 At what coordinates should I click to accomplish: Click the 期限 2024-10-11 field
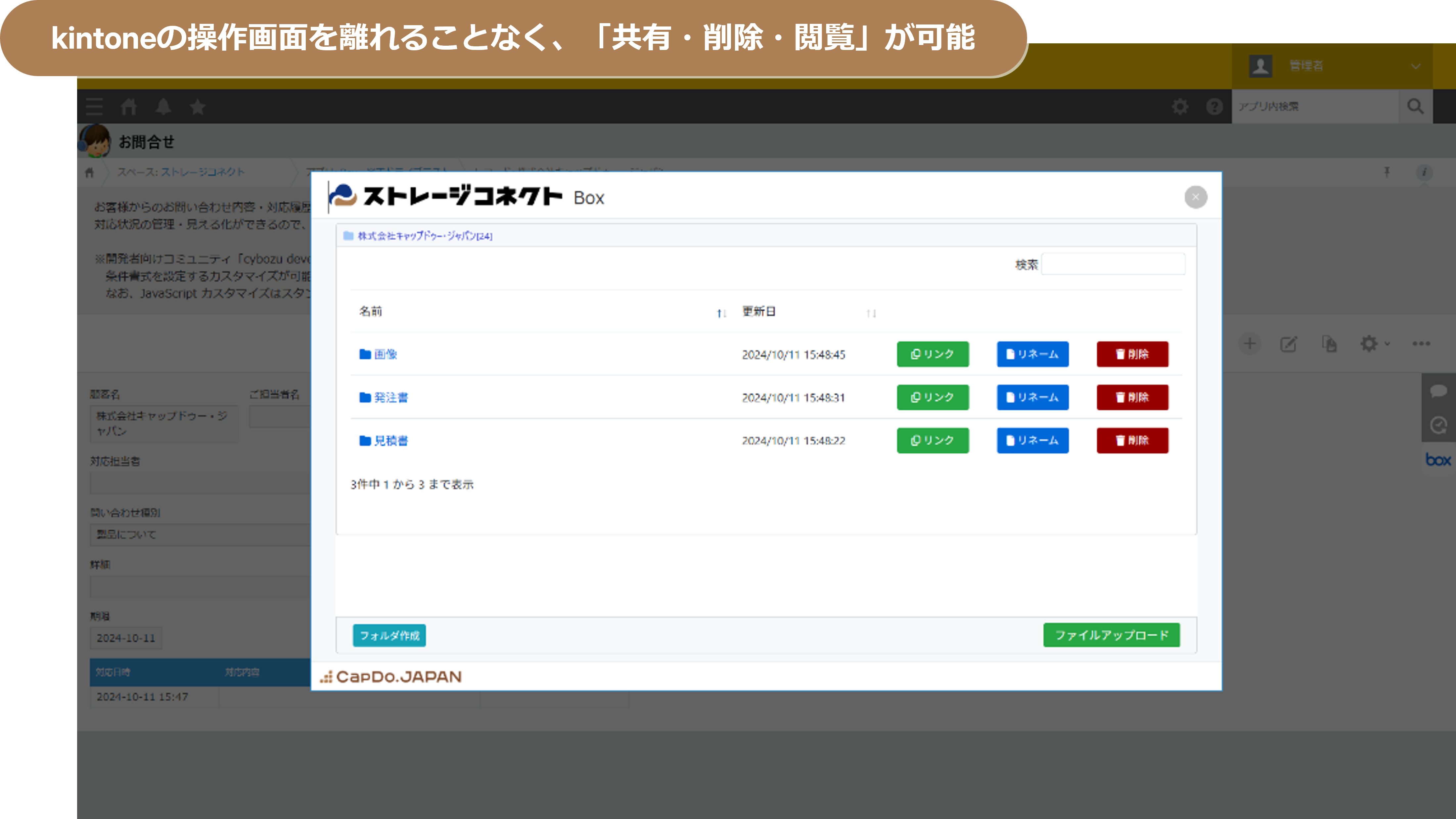pos(125,638)
